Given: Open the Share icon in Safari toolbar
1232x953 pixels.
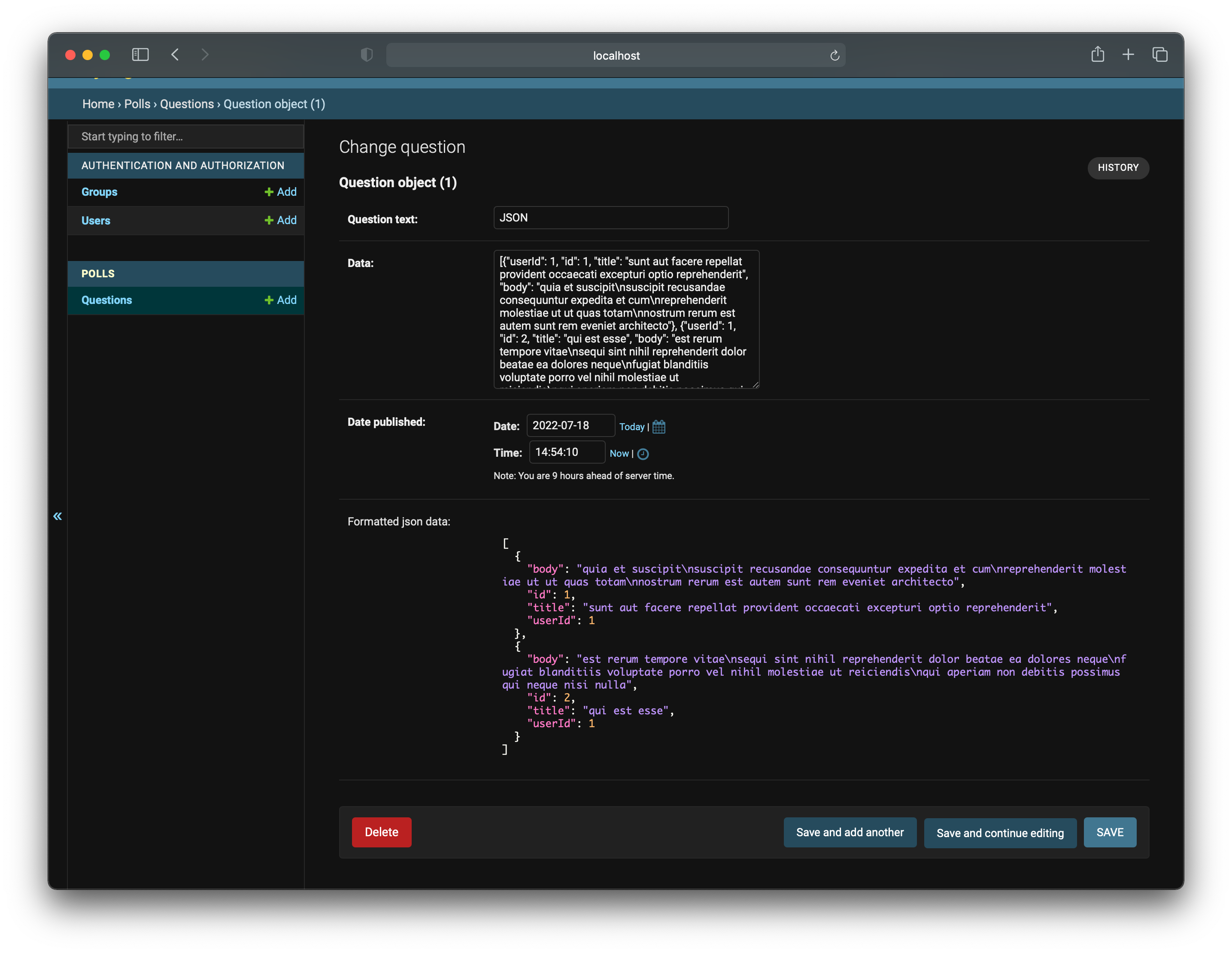Looking at the screenshot, I should click(x=1097, y=54).
